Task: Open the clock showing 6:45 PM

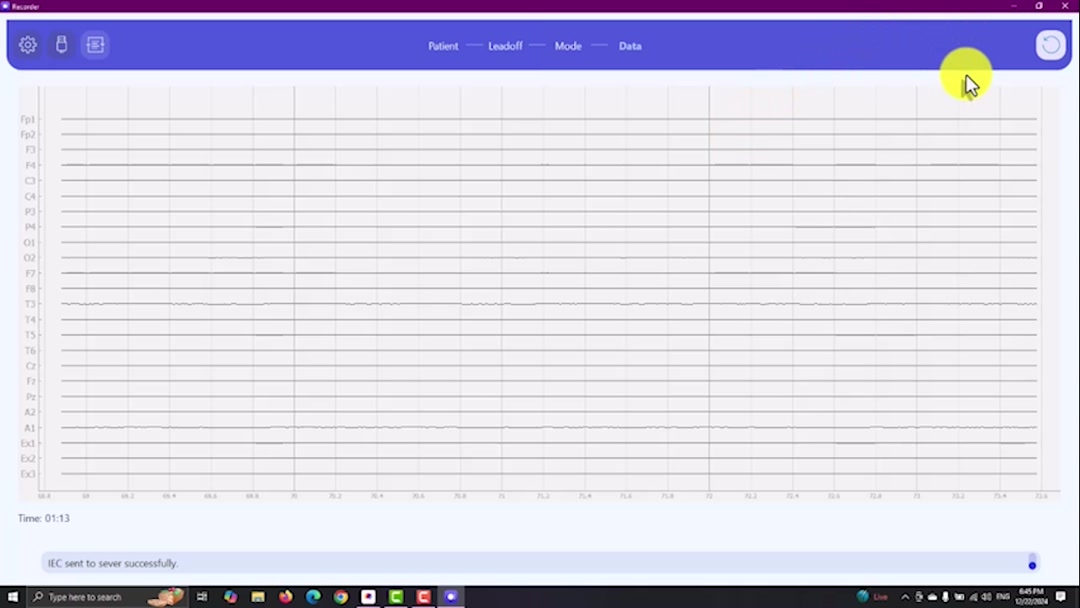Action: pos(1031,597)
